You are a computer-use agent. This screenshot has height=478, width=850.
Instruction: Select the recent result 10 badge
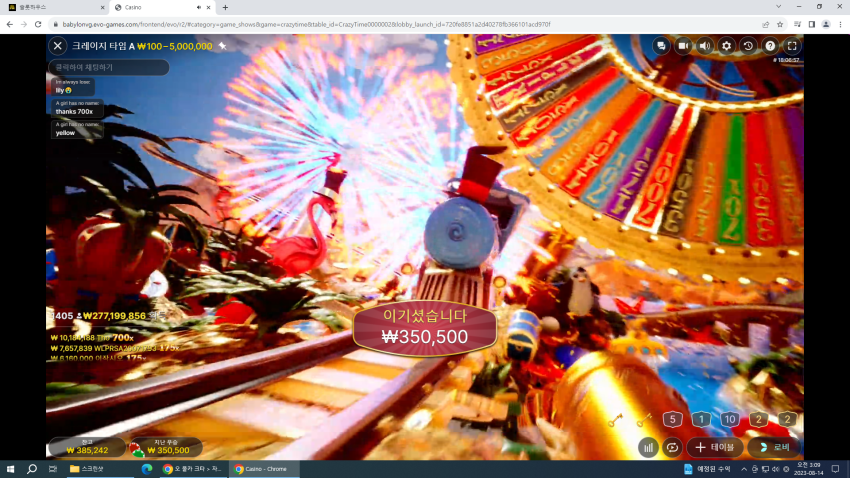tap(730, 419)
